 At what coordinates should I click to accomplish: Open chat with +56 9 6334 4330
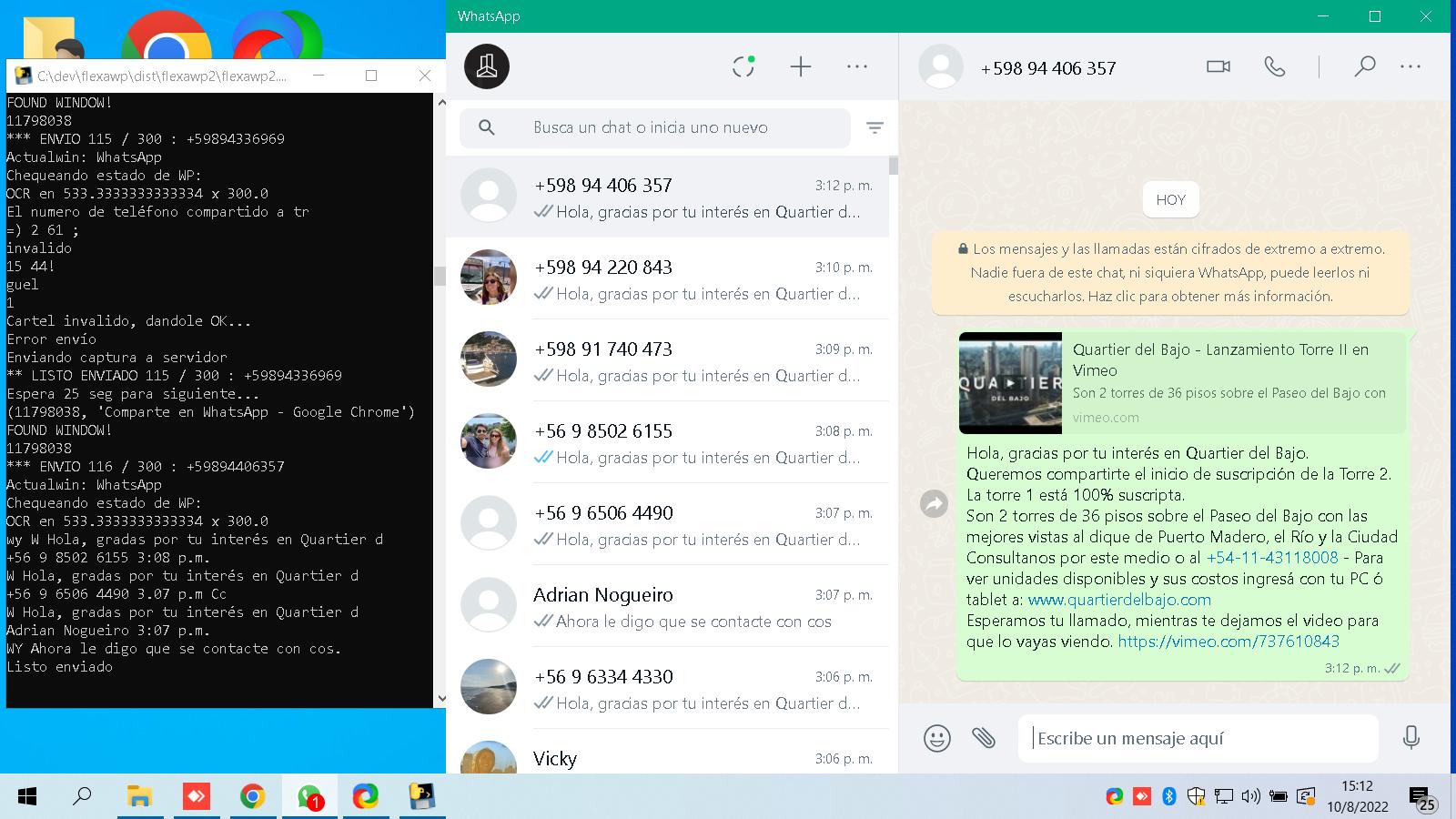tap(667, 688)
